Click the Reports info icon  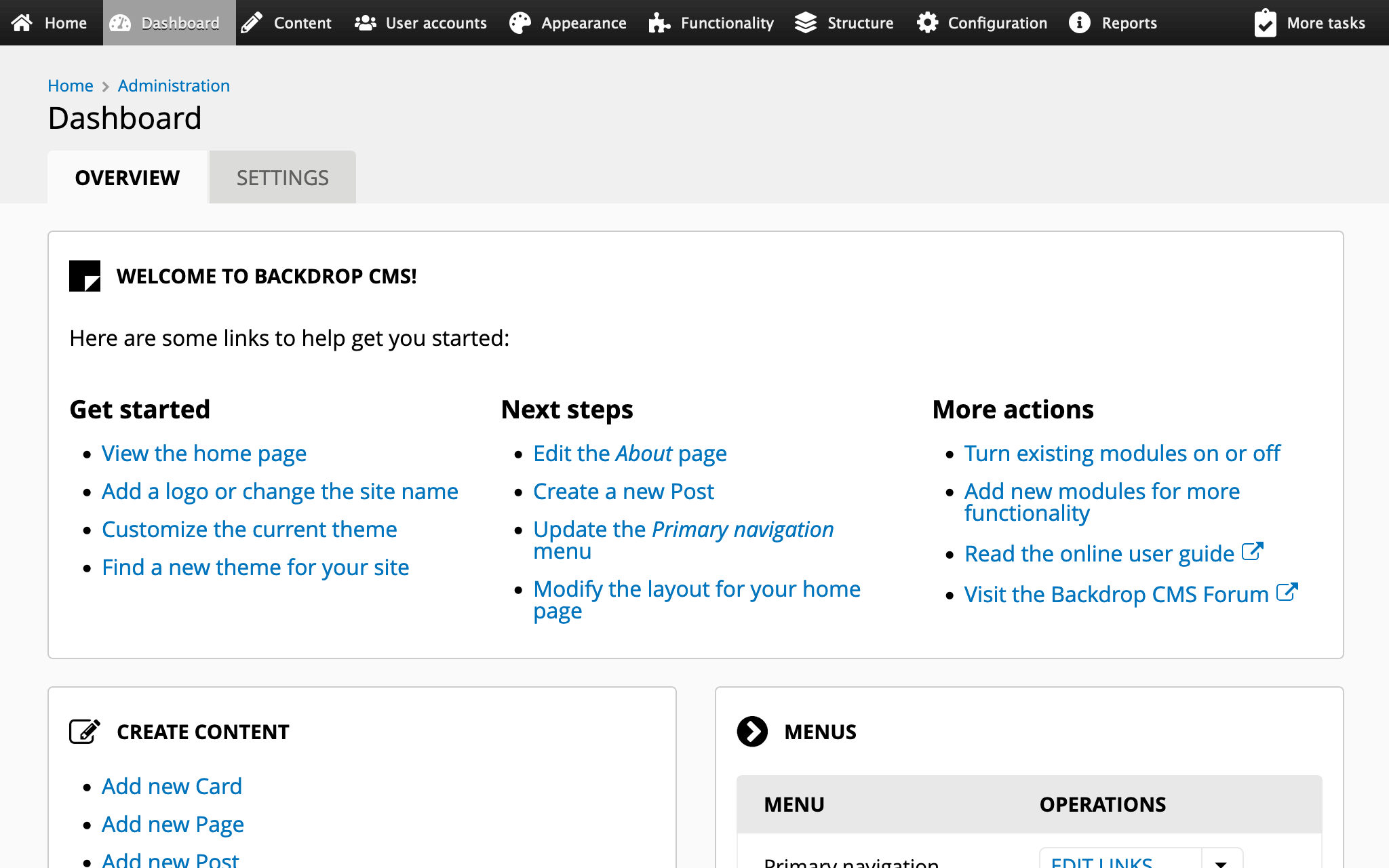coord(1080,22)
